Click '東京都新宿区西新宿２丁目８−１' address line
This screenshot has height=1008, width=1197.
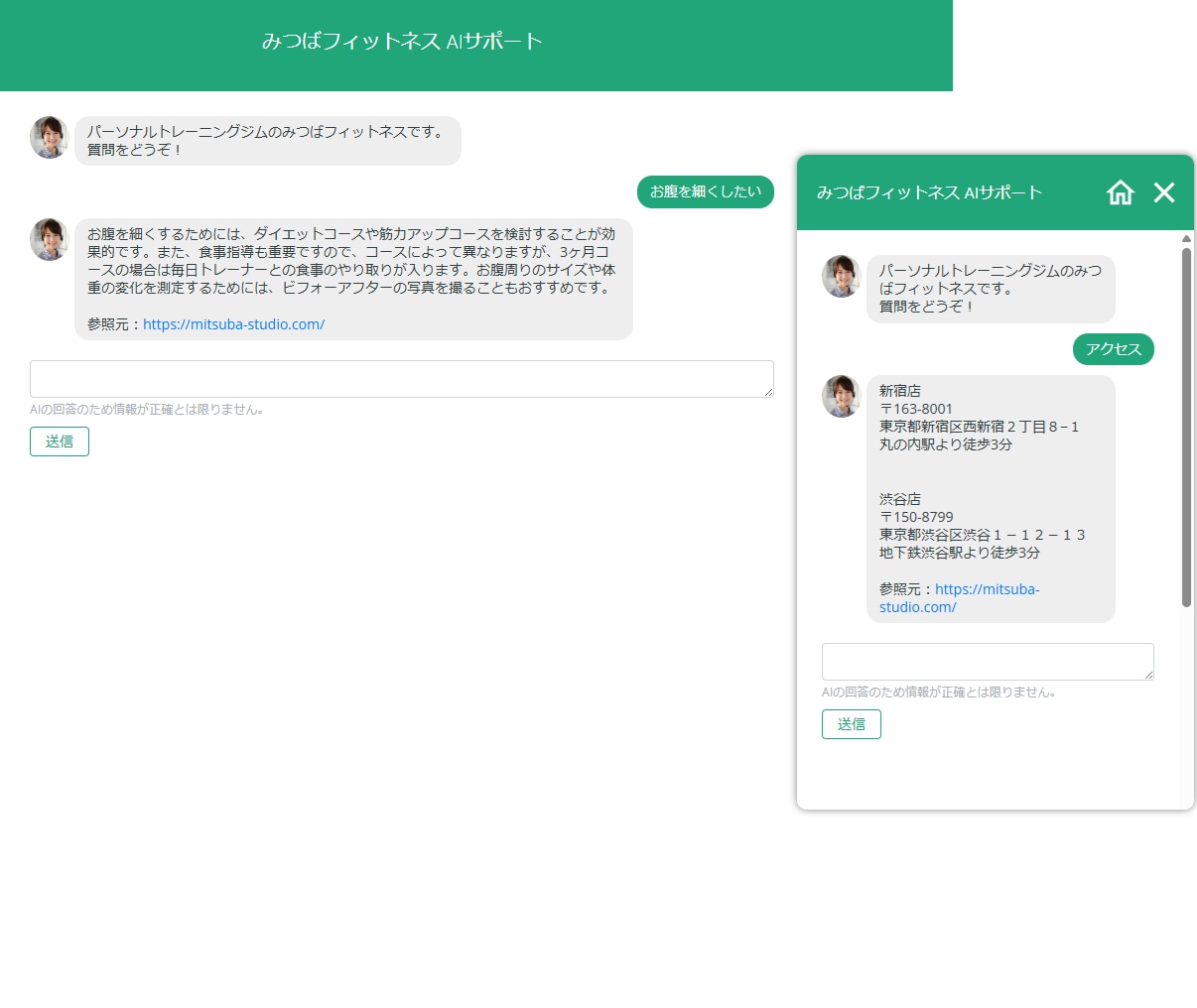pos(979,427)
